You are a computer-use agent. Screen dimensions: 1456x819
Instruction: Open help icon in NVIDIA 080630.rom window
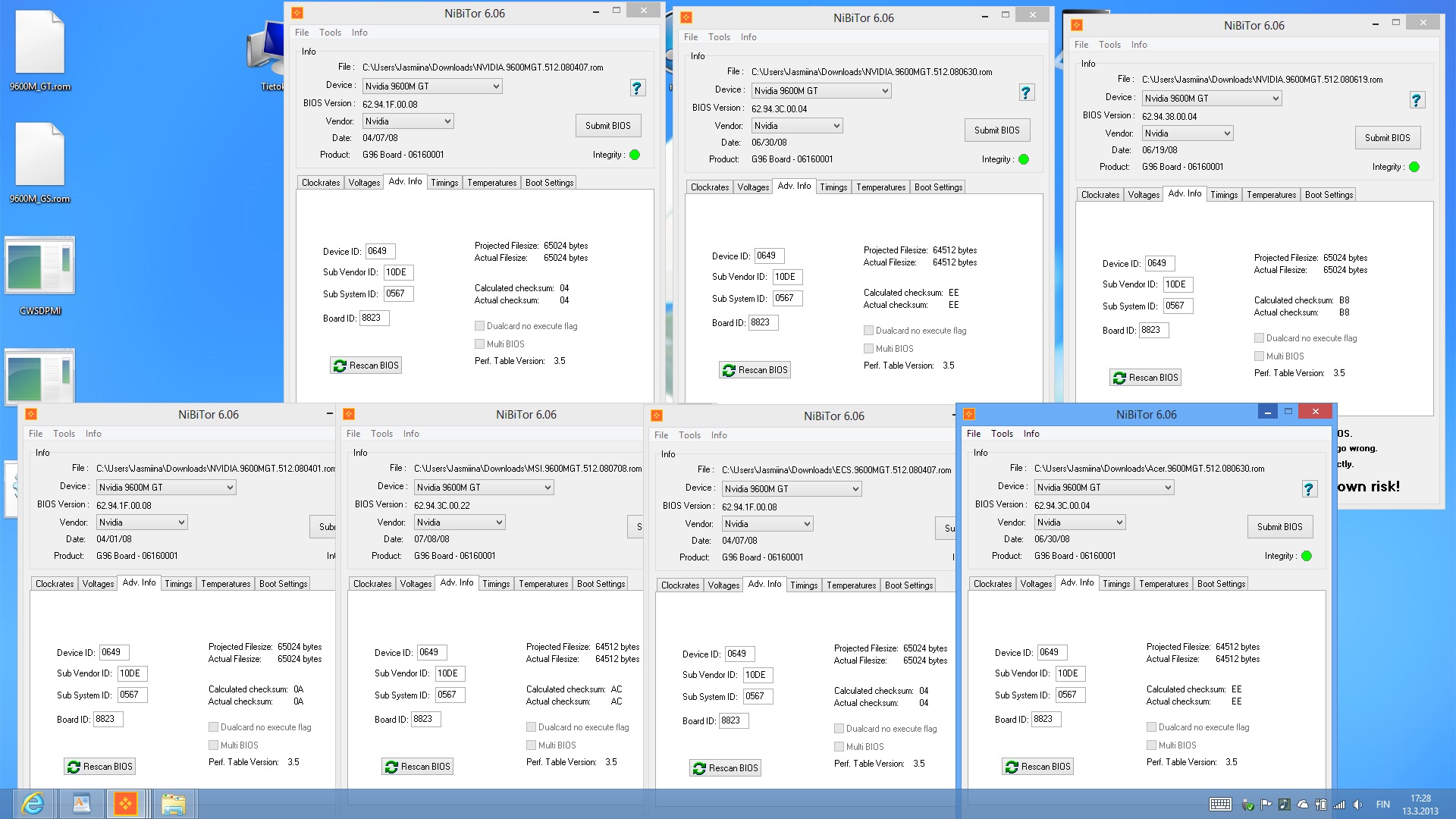[x=1026, y=93]
